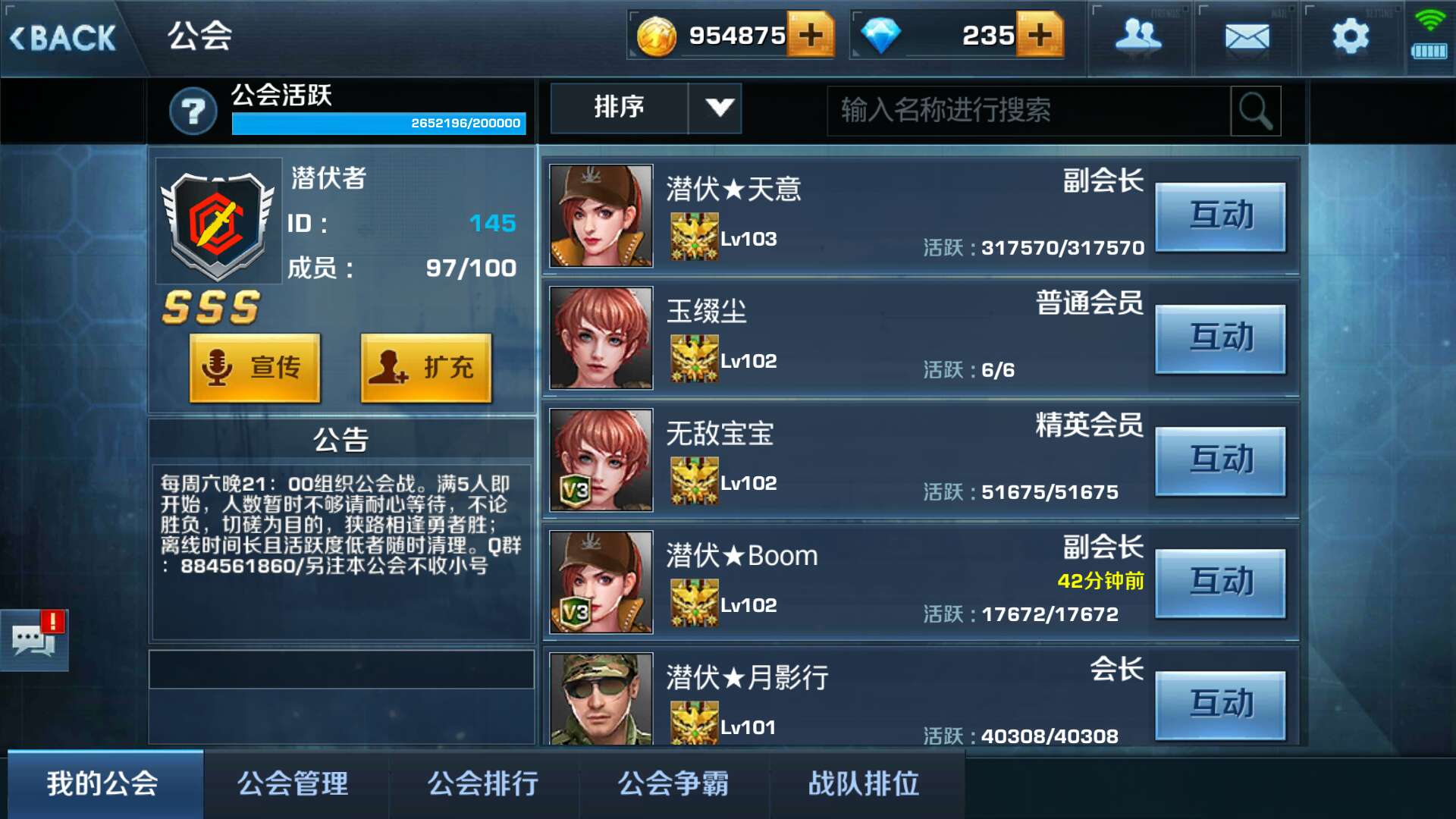This screenshot has height=819, width=1456.
Task: Open the mail envelope icon
Action: pyautogui.click(x=1247, y=36)
